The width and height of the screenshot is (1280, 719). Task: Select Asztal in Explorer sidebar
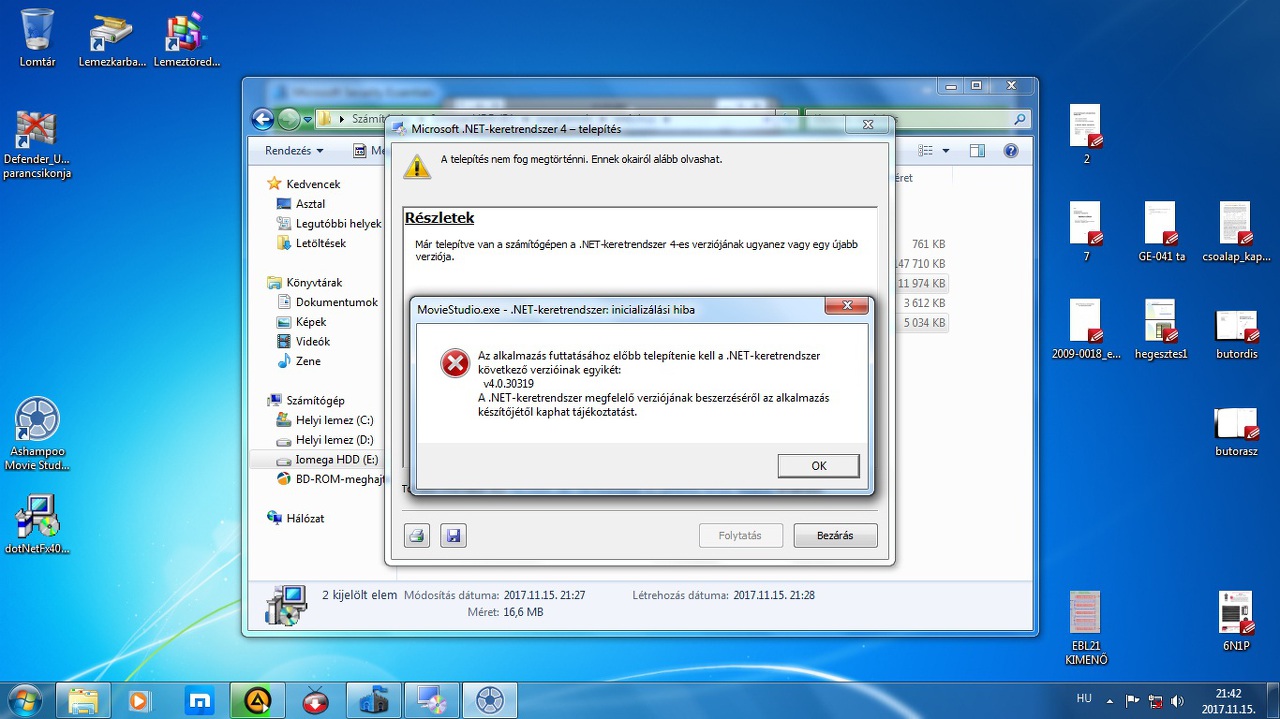coord(310,204)
